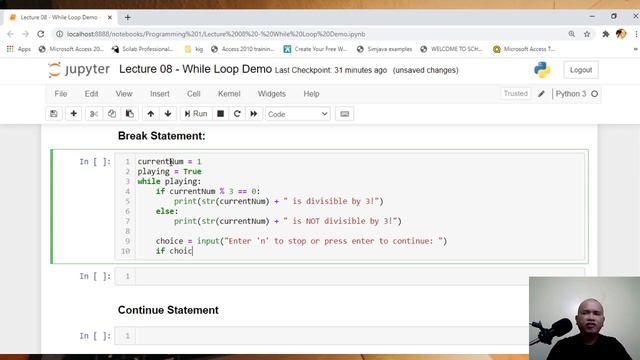Open Apps bookmarks shortcut
The image size is (640, 360).
pos(19,49)
